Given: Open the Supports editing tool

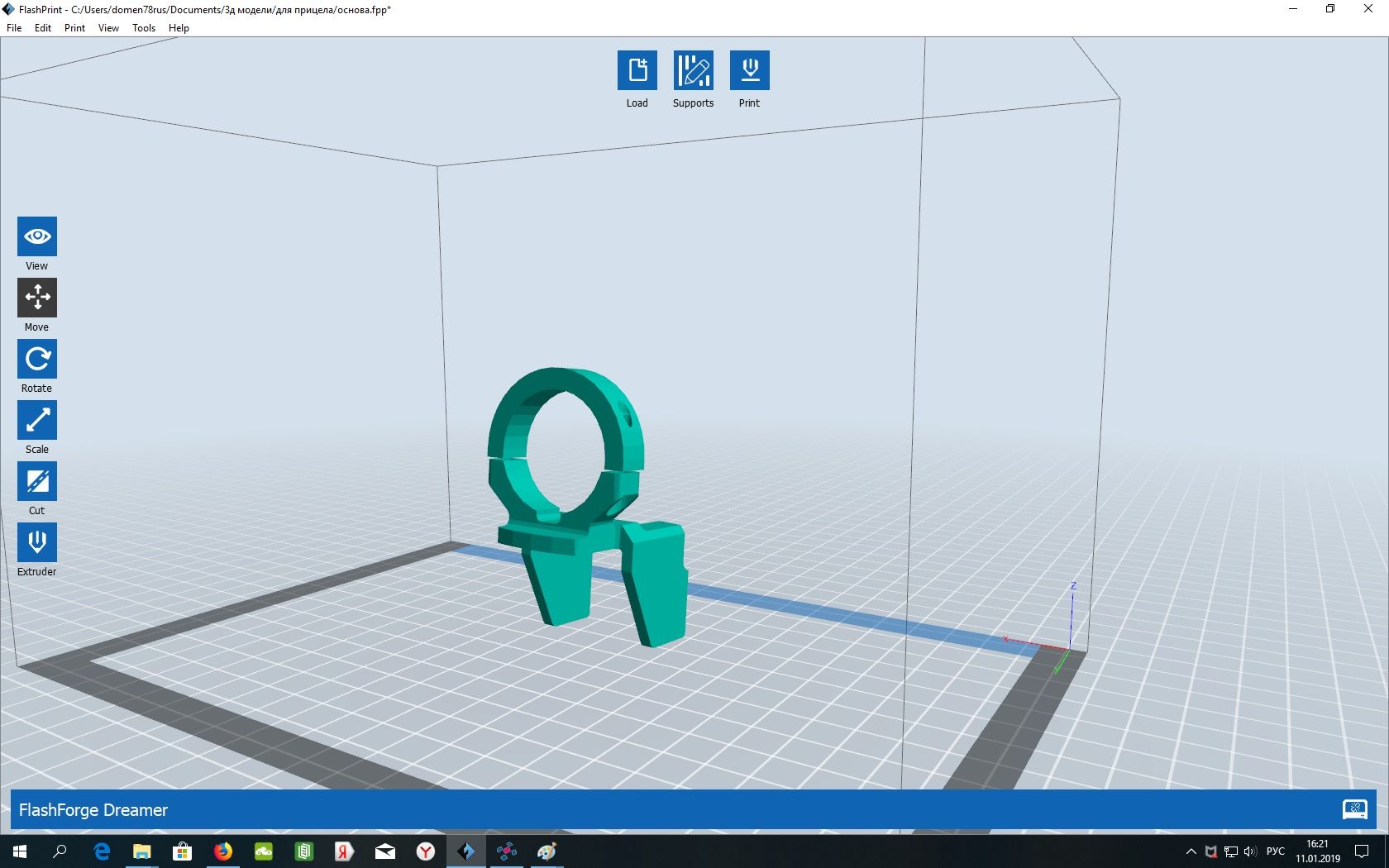Looking at the screenshot, I should [693, 71].
